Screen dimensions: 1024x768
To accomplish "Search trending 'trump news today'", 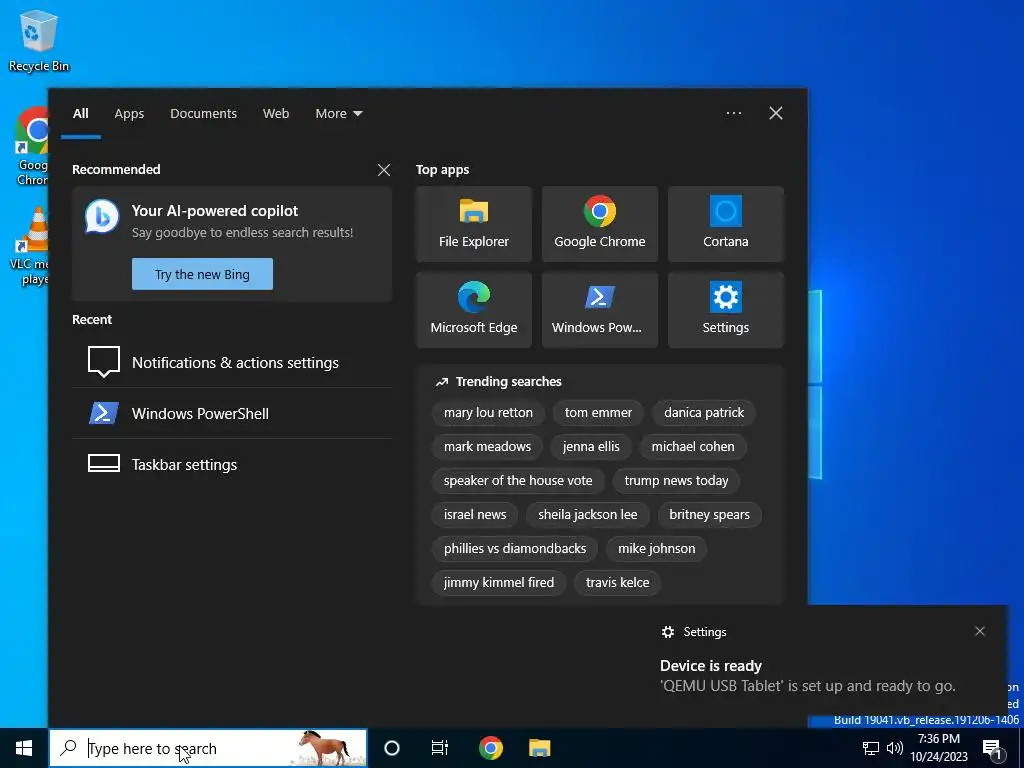I will (676, 481).
